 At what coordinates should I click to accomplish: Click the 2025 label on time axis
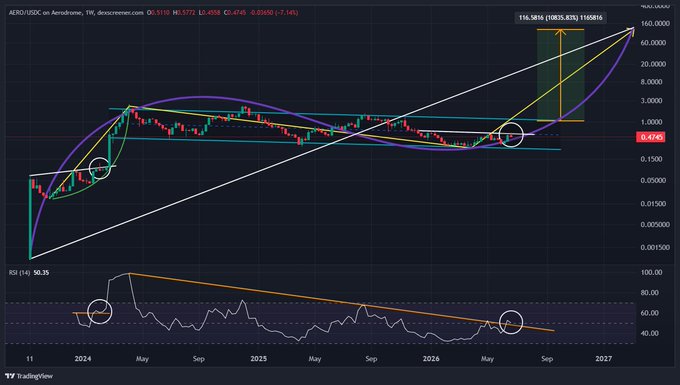[x=258, y=359]
